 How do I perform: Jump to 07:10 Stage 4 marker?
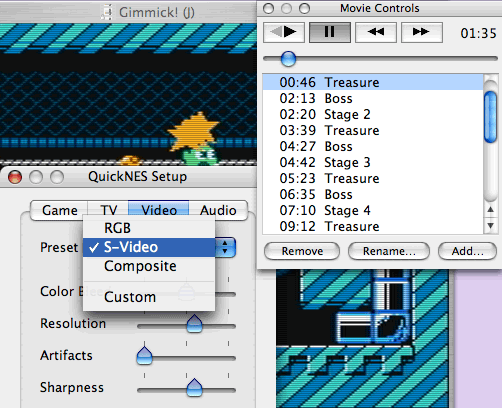click(x=373, y=210)
